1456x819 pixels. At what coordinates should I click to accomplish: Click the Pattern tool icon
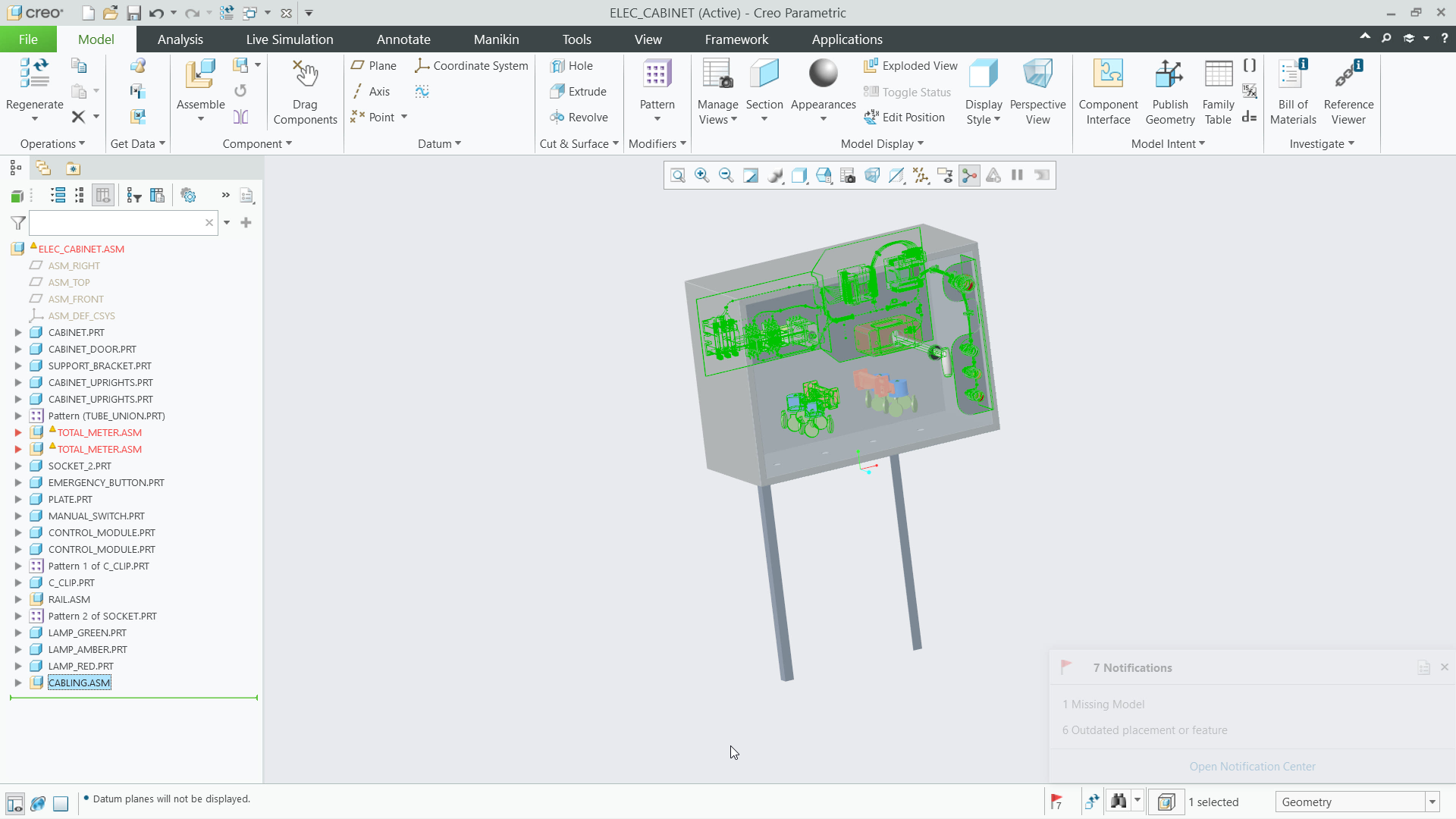657,74
